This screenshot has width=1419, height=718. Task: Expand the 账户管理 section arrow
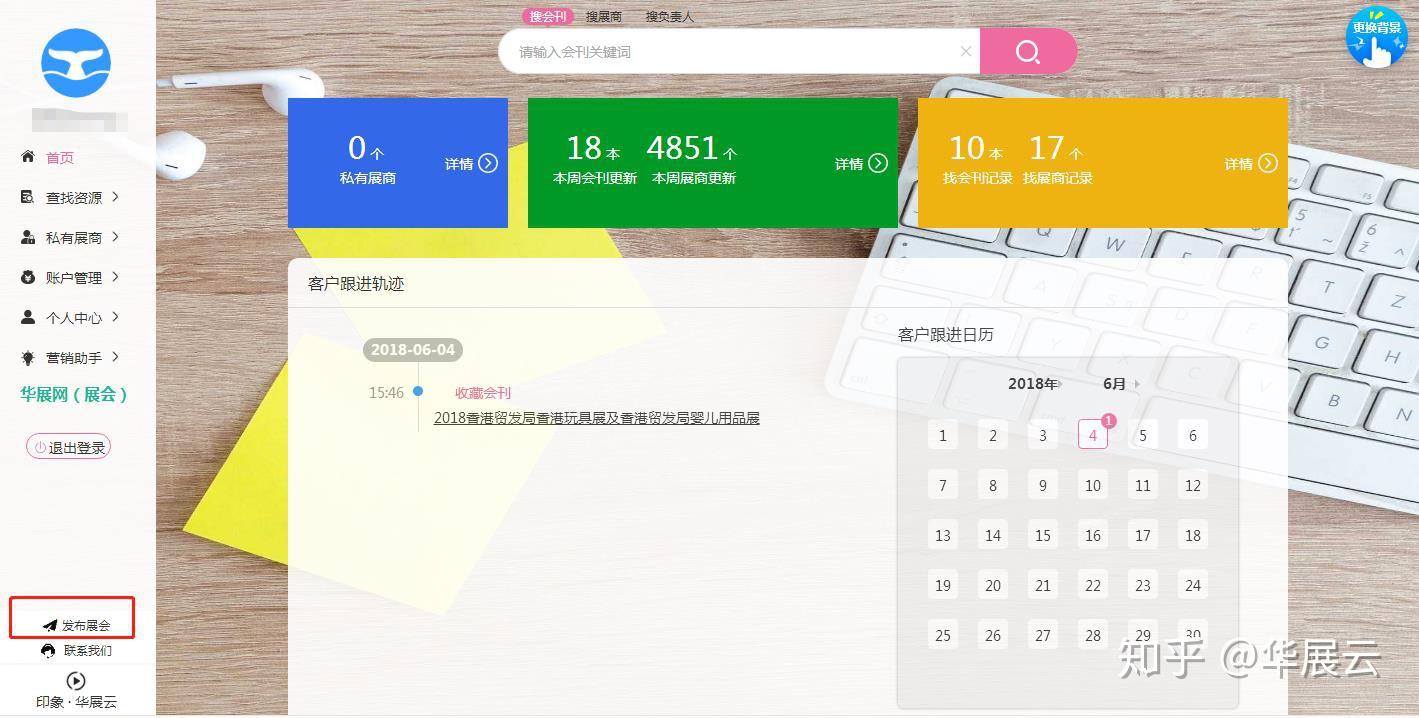(117, 277)
